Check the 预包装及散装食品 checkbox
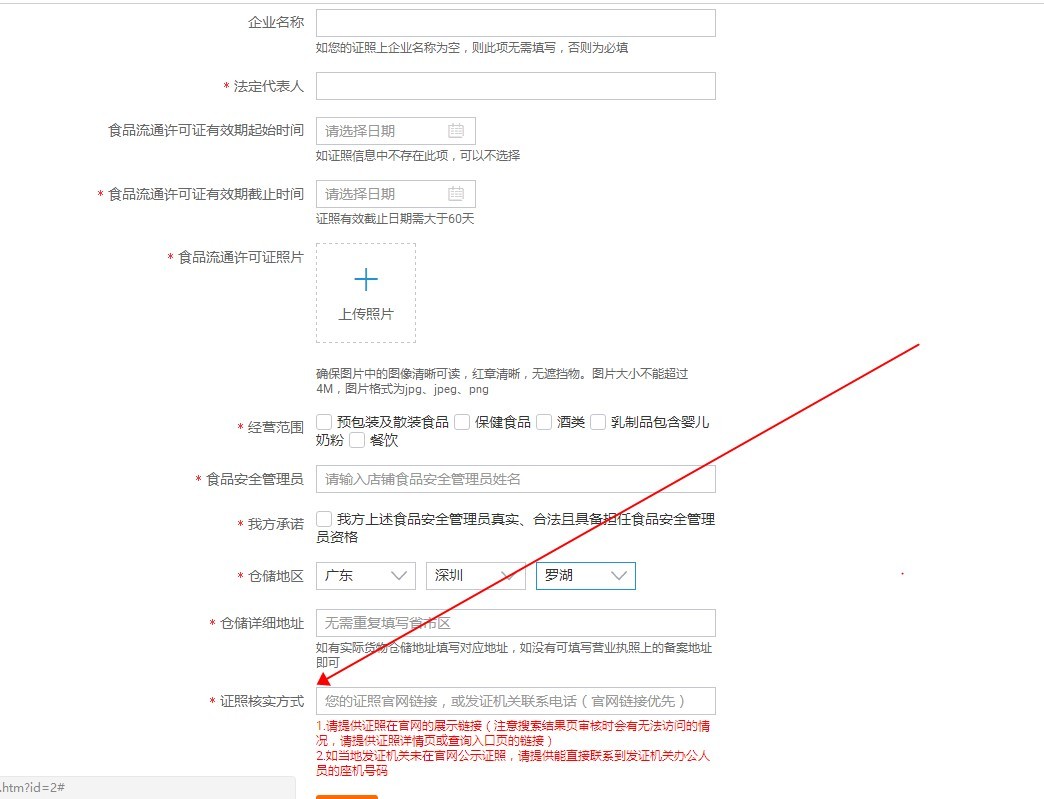Screen dimensions: 1044x799 click(324, 421)
